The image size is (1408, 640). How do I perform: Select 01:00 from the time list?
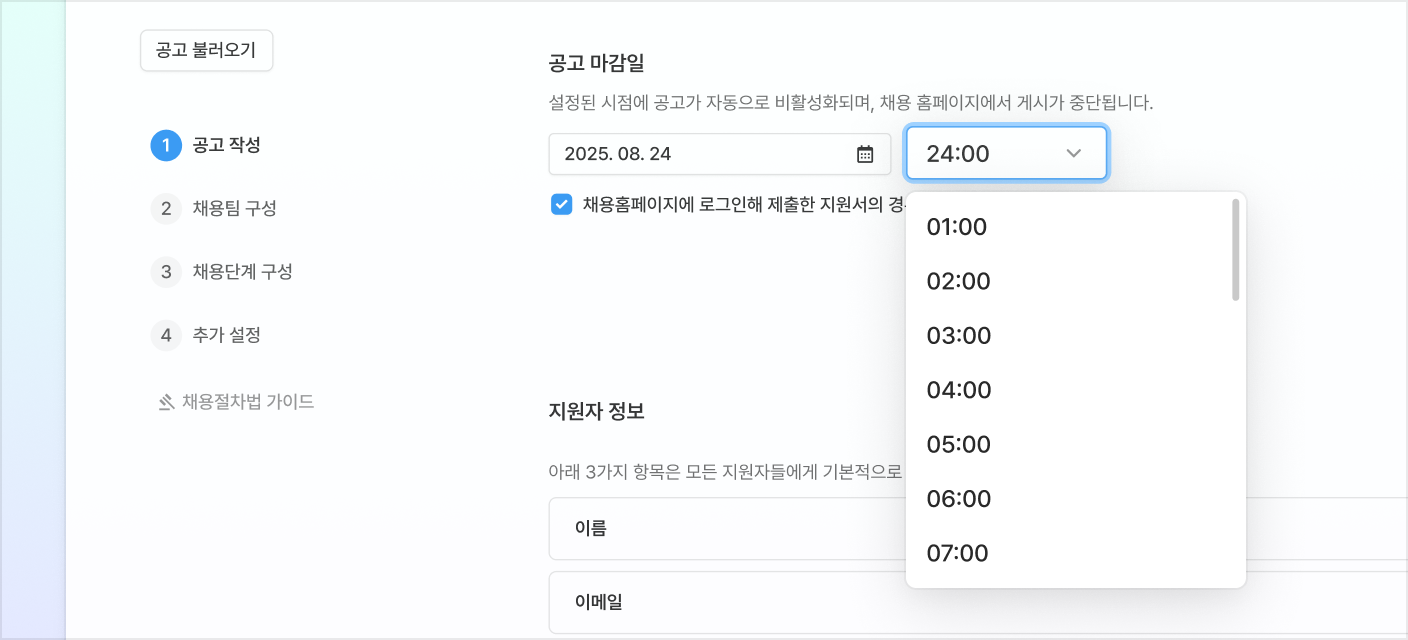click(x=957, y=227)
